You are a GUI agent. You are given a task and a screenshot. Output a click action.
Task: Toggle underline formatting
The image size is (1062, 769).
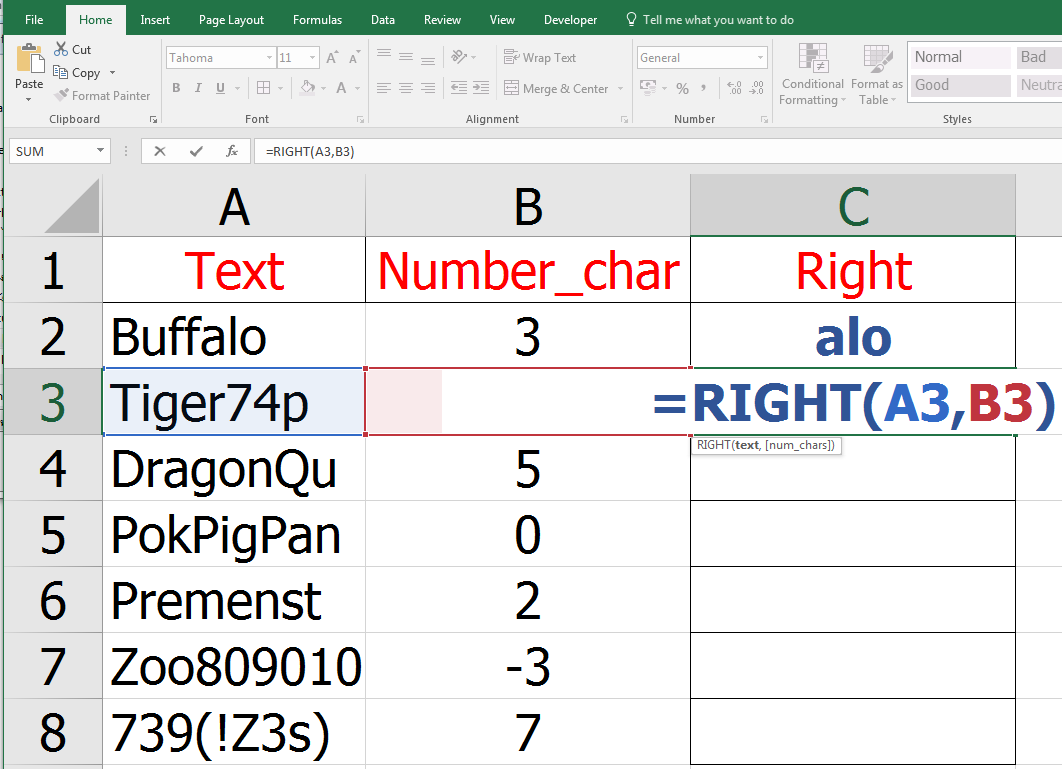pos(218,88)
